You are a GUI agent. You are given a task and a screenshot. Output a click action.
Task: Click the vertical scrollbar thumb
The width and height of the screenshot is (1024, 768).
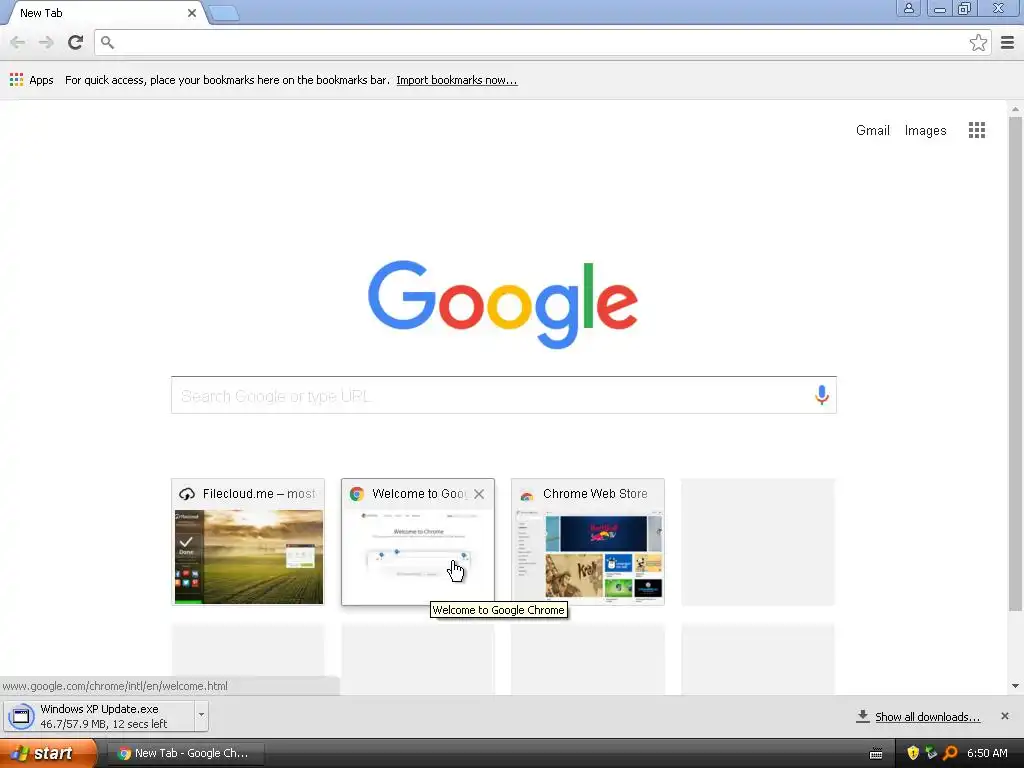click(1015, 364)
